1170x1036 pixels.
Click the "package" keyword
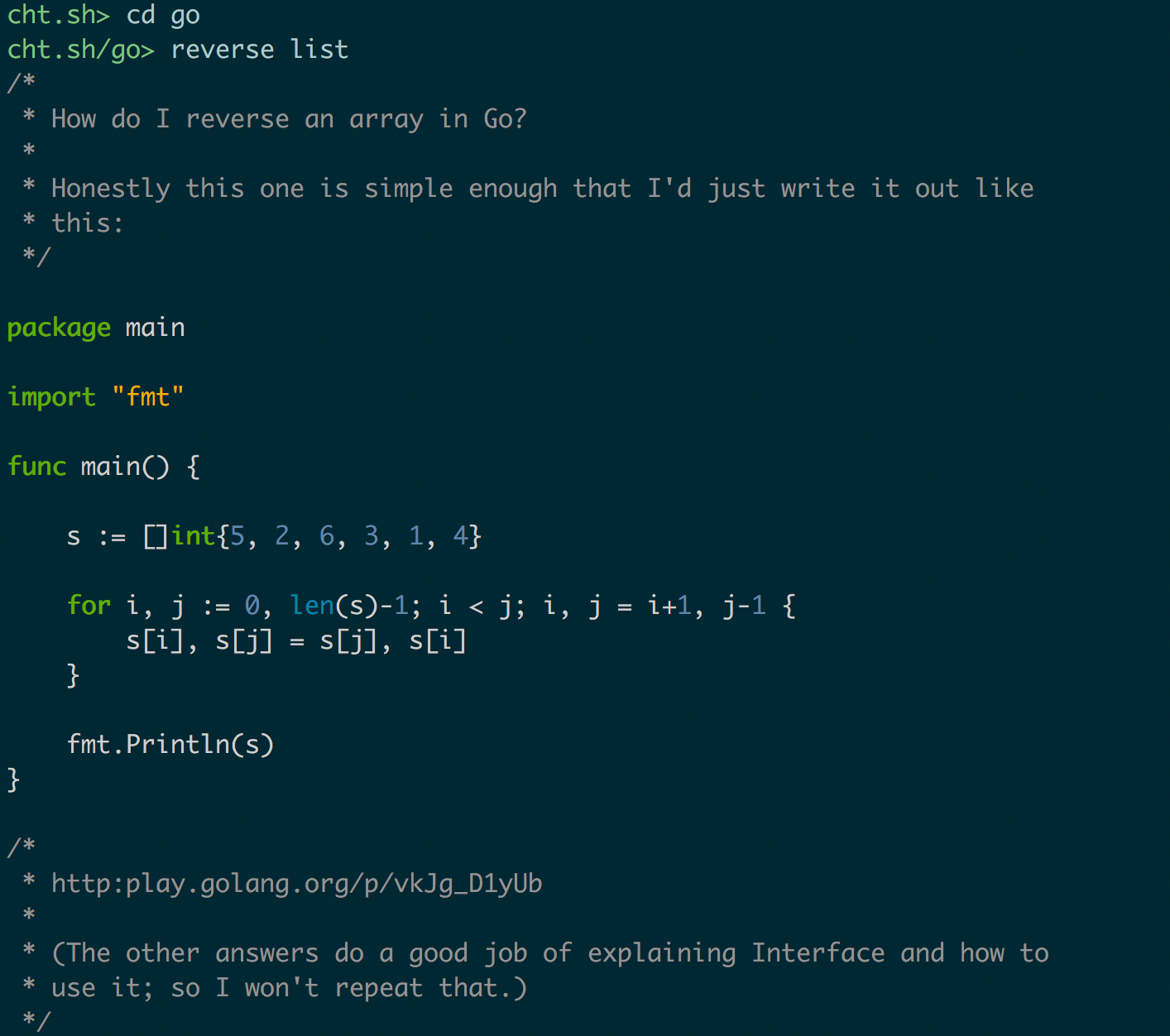59,328
